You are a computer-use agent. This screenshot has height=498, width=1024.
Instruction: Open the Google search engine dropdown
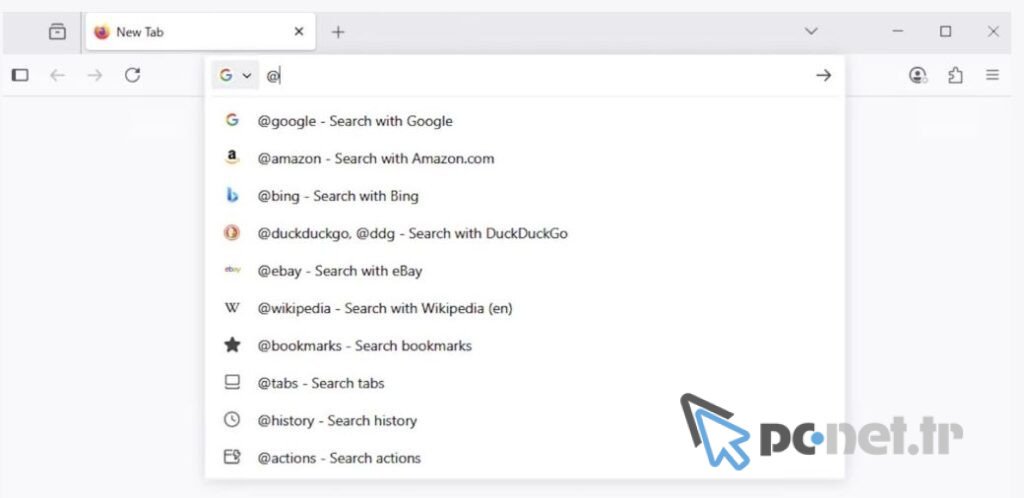pos(235,75)
